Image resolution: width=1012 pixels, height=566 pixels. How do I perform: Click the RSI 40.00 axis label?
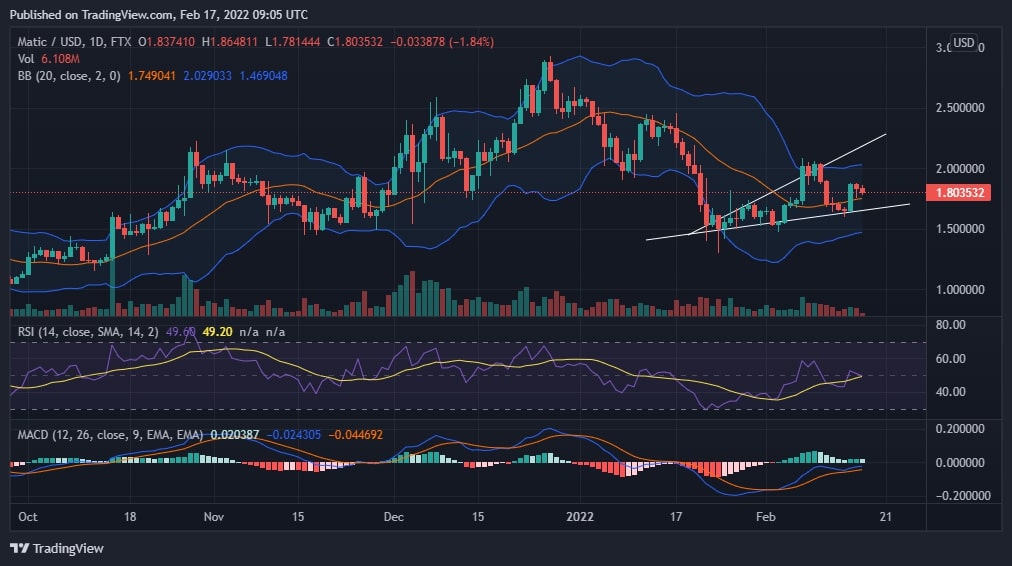pos(951,392)
